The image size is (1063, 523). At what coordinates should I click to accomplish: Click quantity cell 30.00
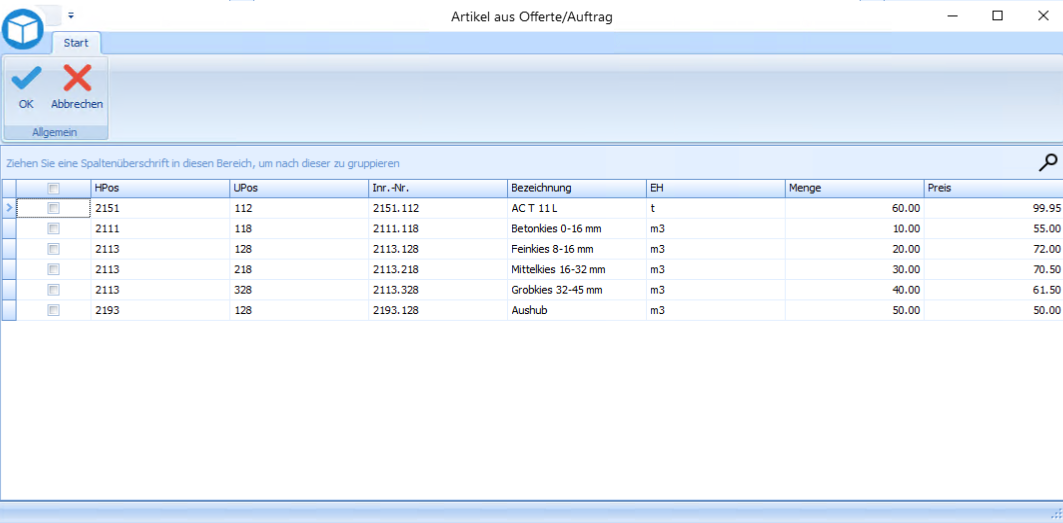855,269
